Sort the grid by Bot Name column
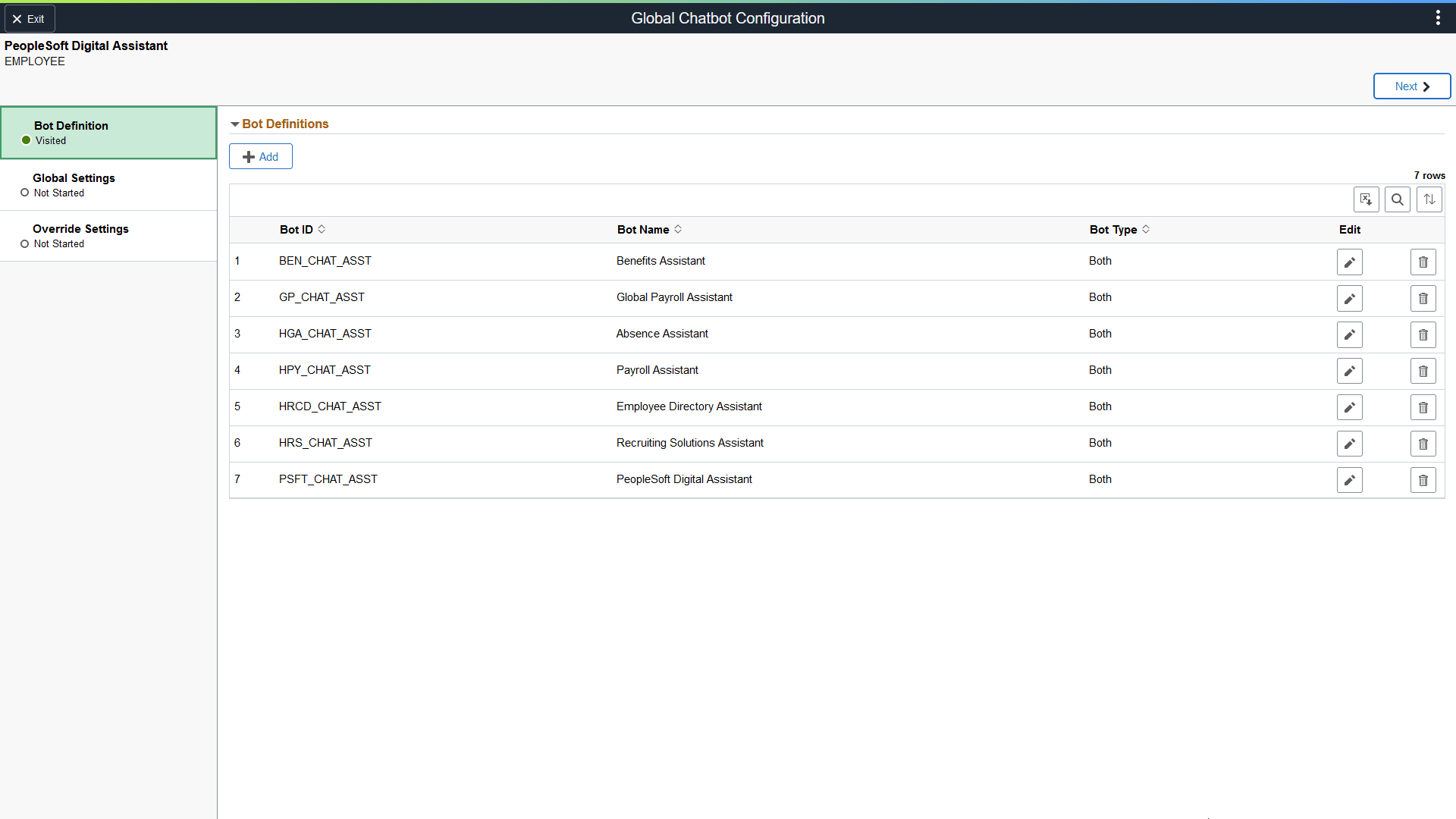The width and height of the screenshot is (1456, 819). [648, 229]
